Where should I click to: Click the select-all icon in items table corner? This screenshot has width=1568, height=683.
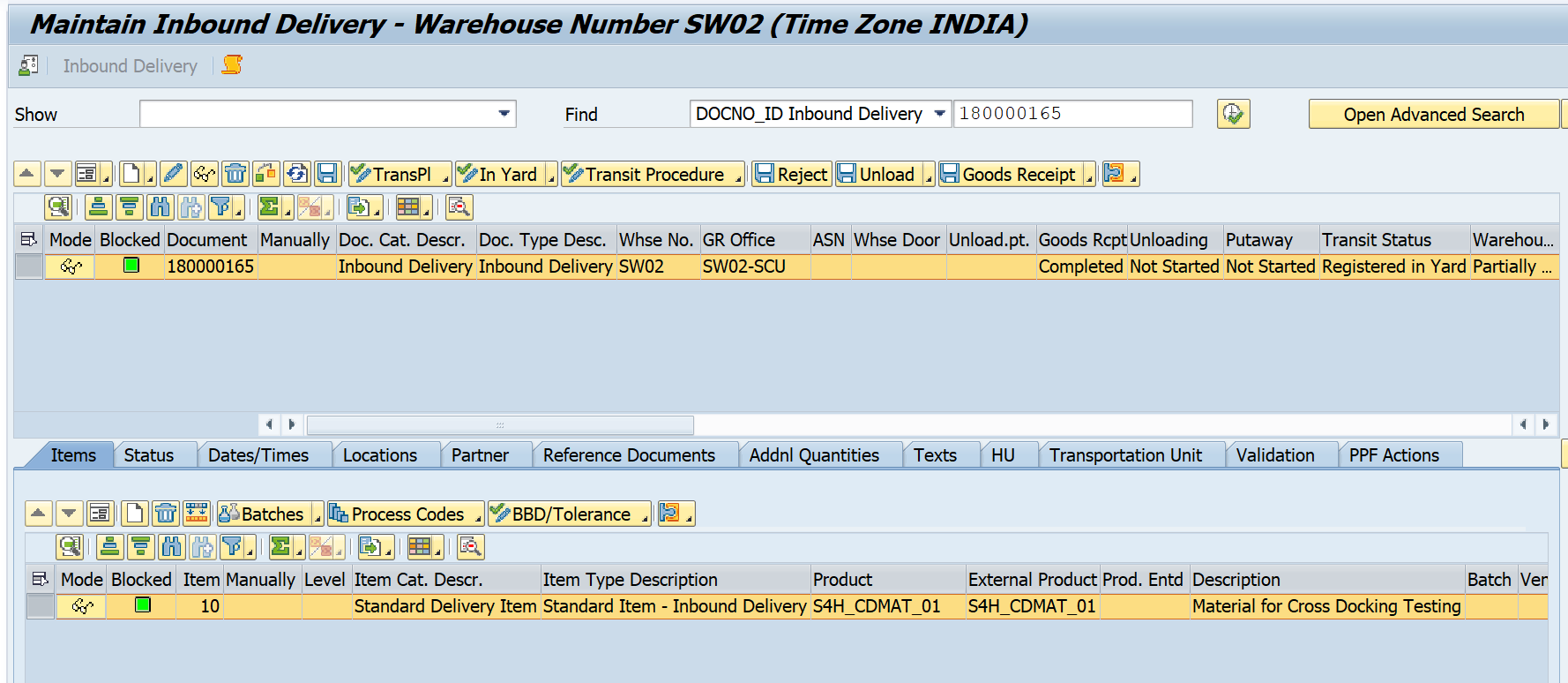pos(40,580)
